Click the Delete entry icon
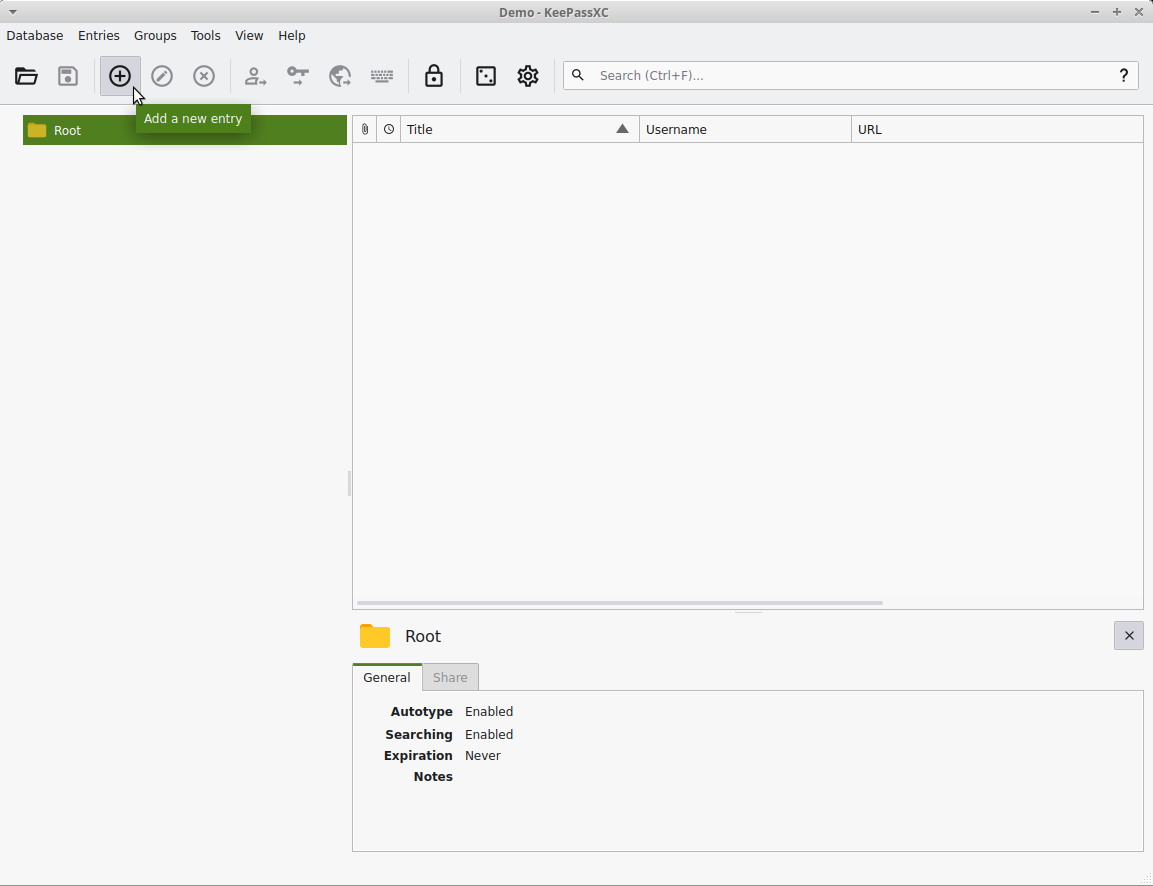The width and height of the screenshot is (1153, 886). (x=204, y=76)
